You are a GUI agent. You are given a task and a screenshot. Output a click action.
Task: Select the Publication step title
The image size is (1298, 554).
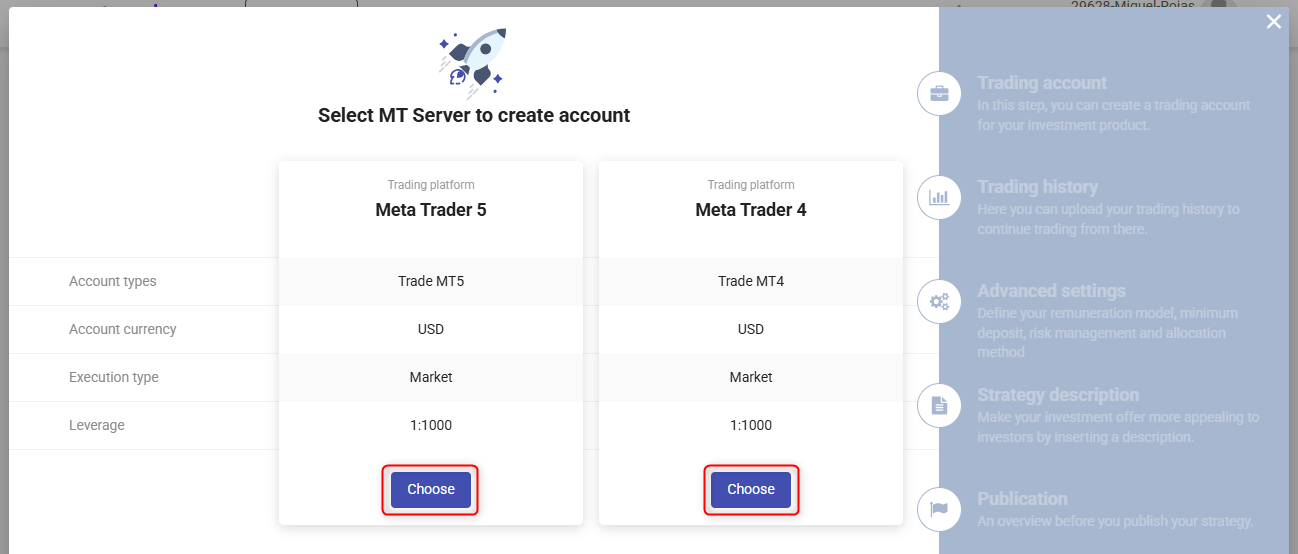(1022, 499)
